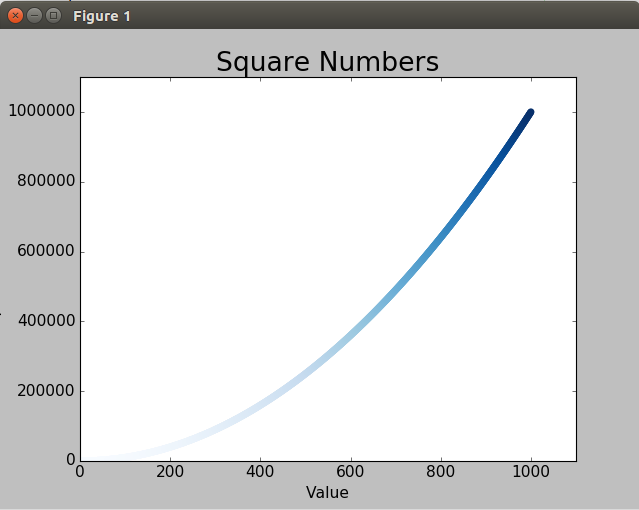This screenshot has height=510, width=639.
Task: Click the 1000000 y-axis tick label
Action: pyautogui.click(x=42, y=110)
